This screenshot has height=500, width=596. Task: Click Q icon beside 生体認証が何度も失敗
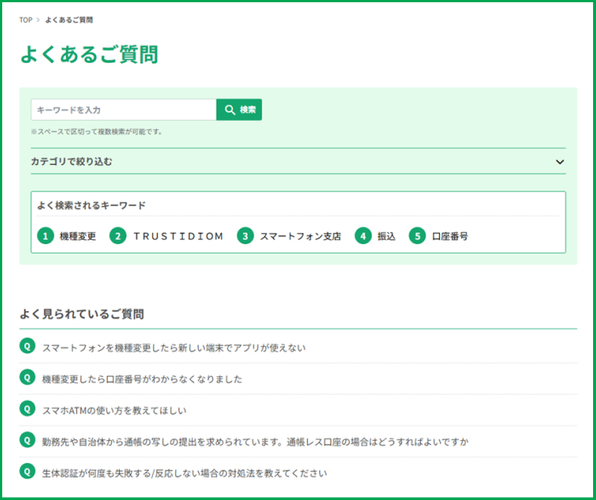[x=27, y=471]
